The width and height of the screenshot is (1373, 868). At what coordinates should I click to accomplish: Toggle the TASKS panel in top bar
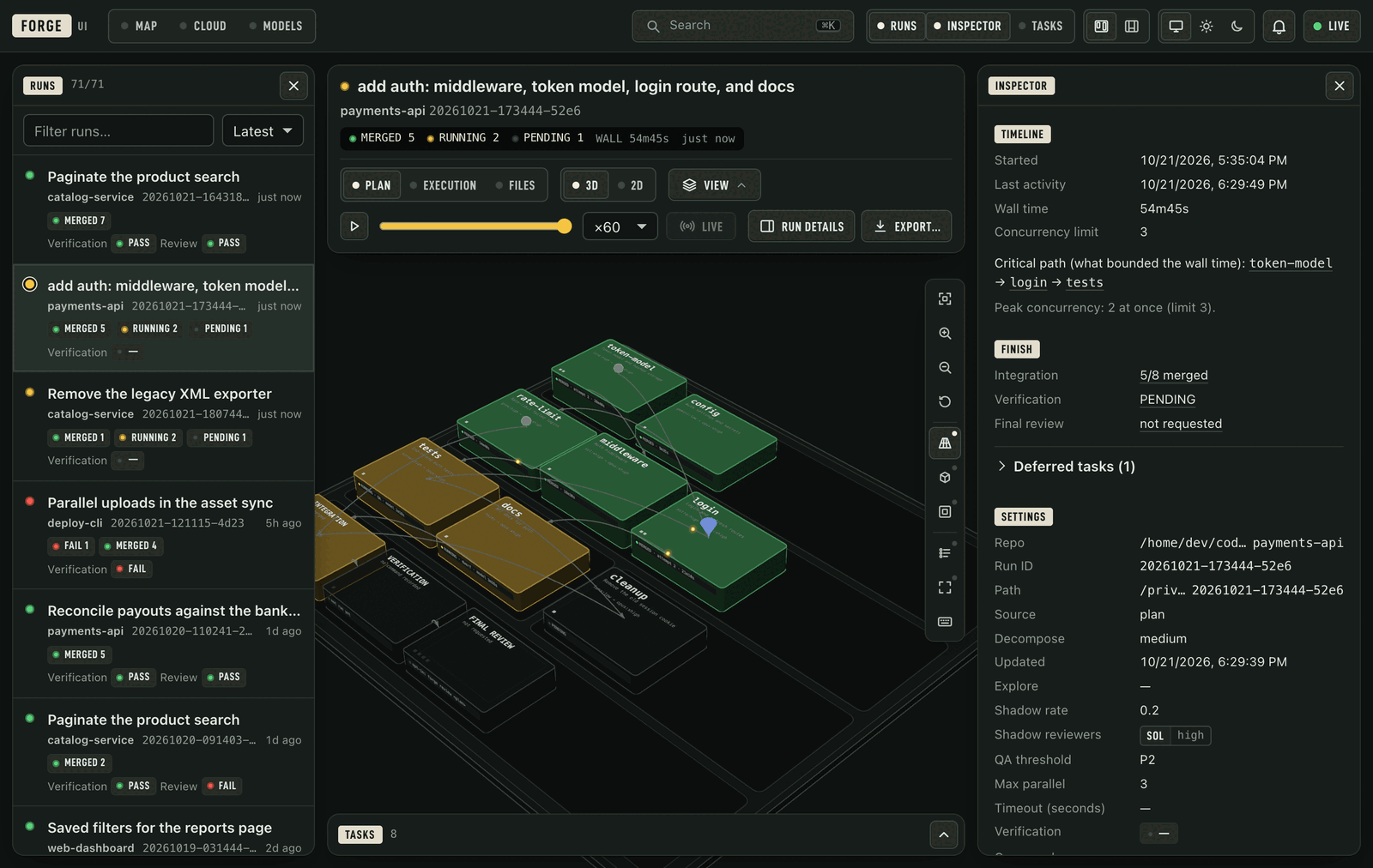tap(1041, 27)
